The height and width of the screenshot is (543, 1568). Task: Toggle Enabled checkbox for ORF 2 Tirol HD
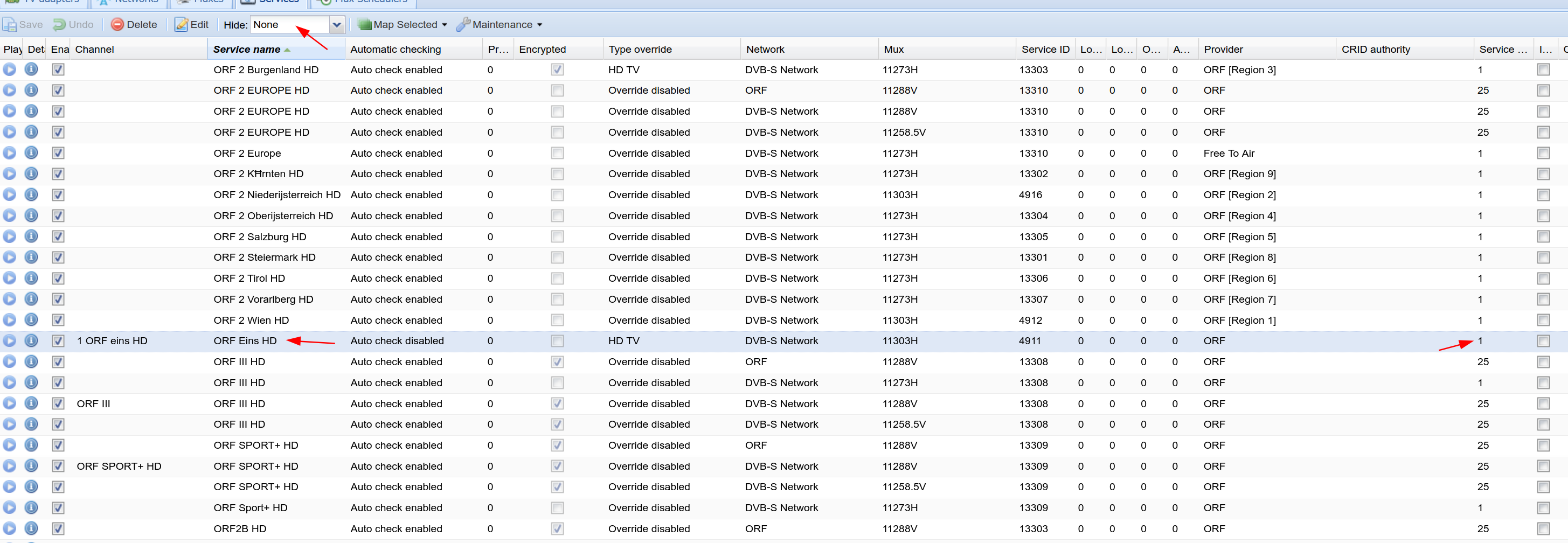(x=58, y=278)
